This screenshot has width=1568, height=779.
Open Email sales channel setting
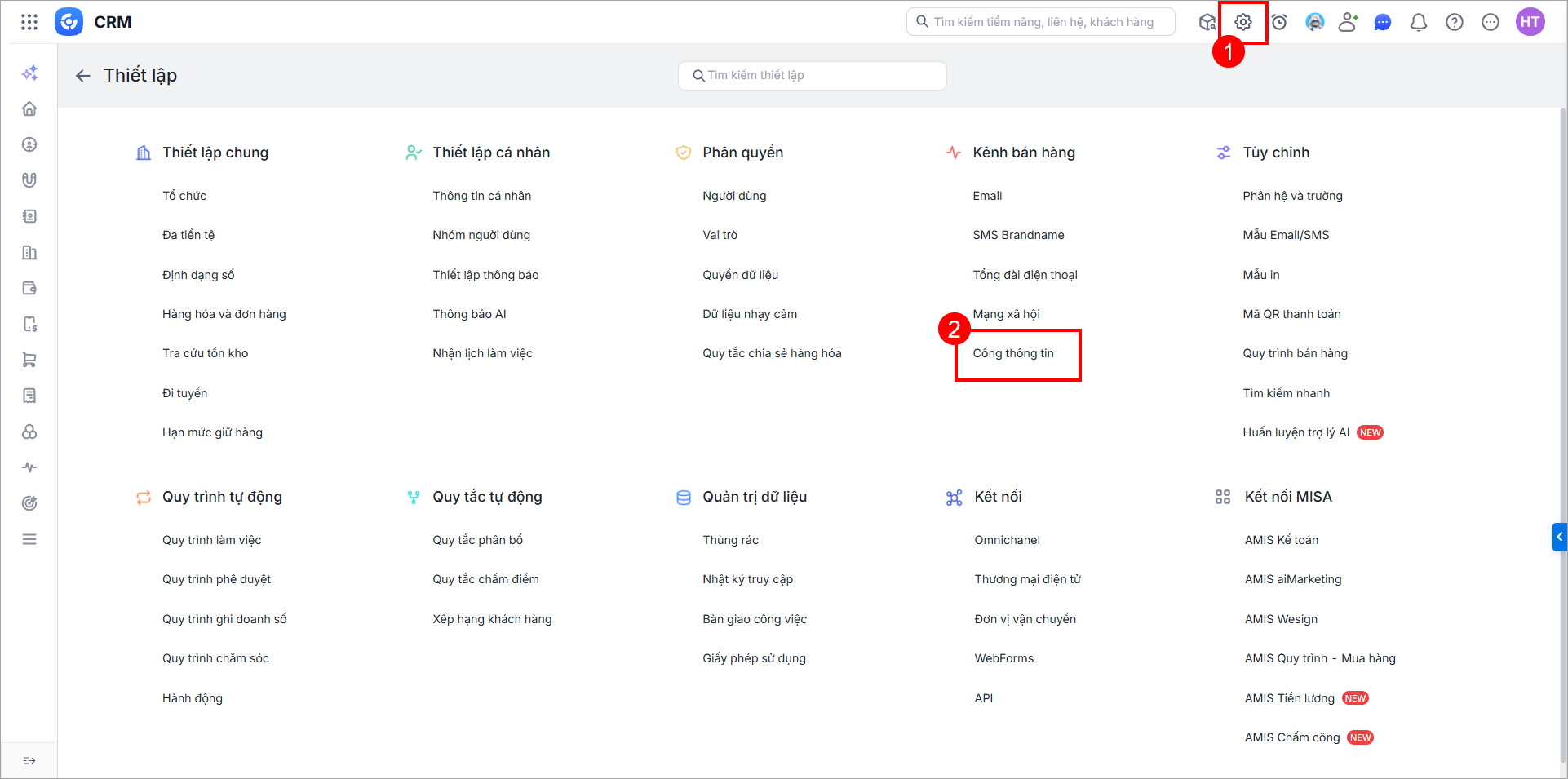(987, 196)
